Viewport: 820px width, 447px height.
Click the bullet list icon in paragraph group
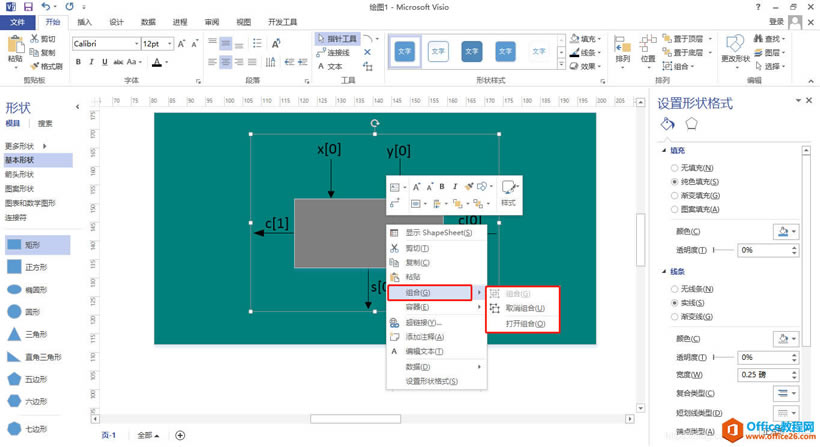click(x=257, y=43)
